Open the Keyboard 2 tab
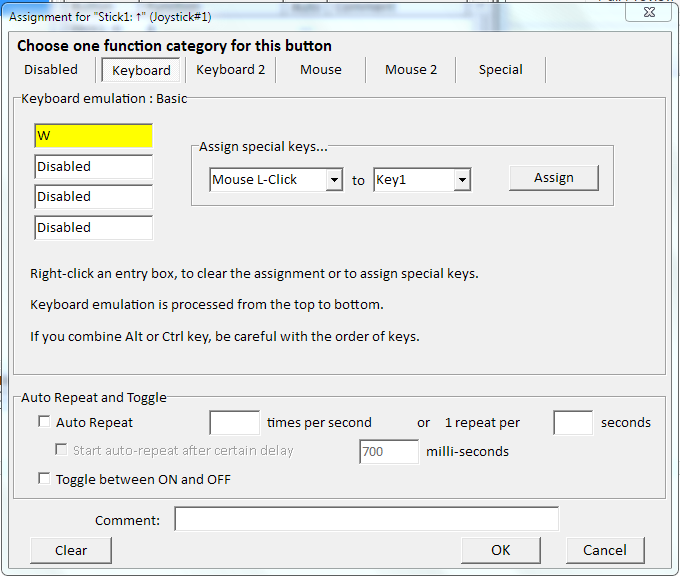The image size is (680, 577). click(231, 70)
